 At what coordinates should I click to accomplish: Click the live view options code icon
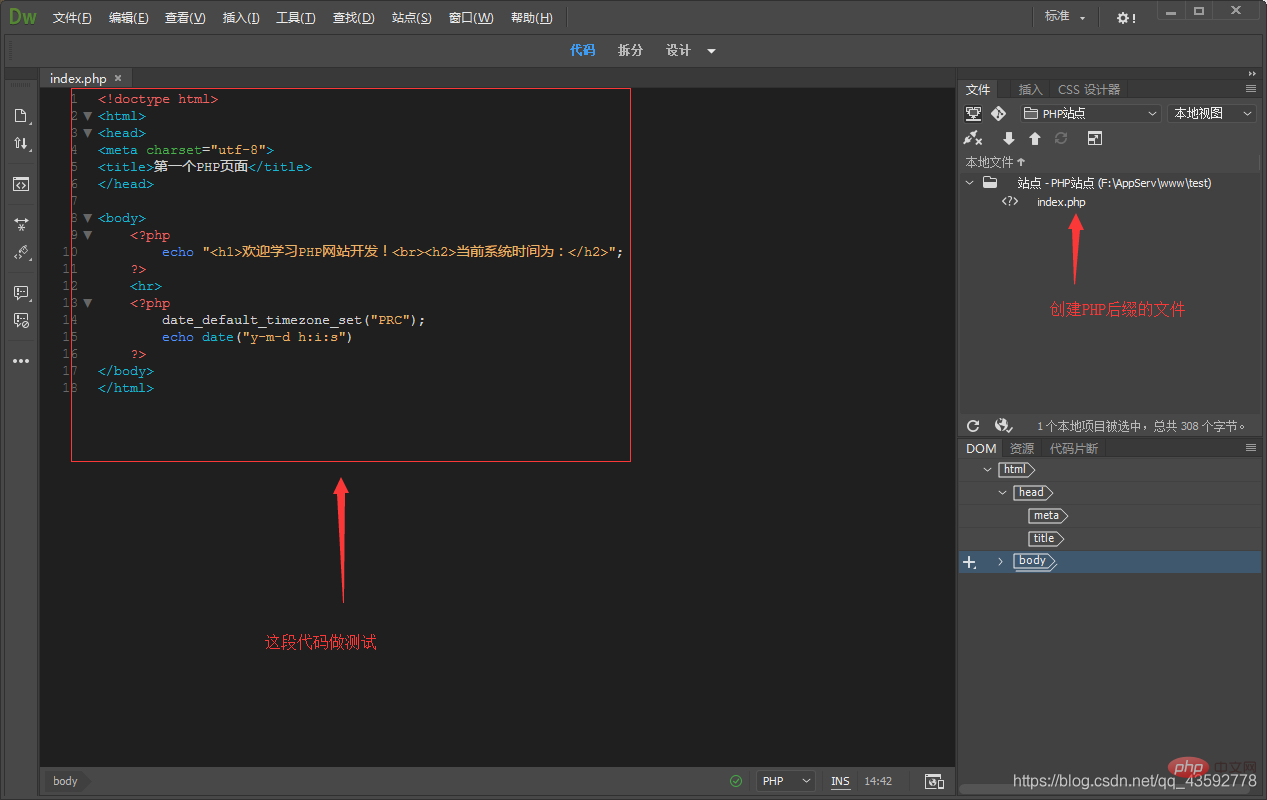20,184
